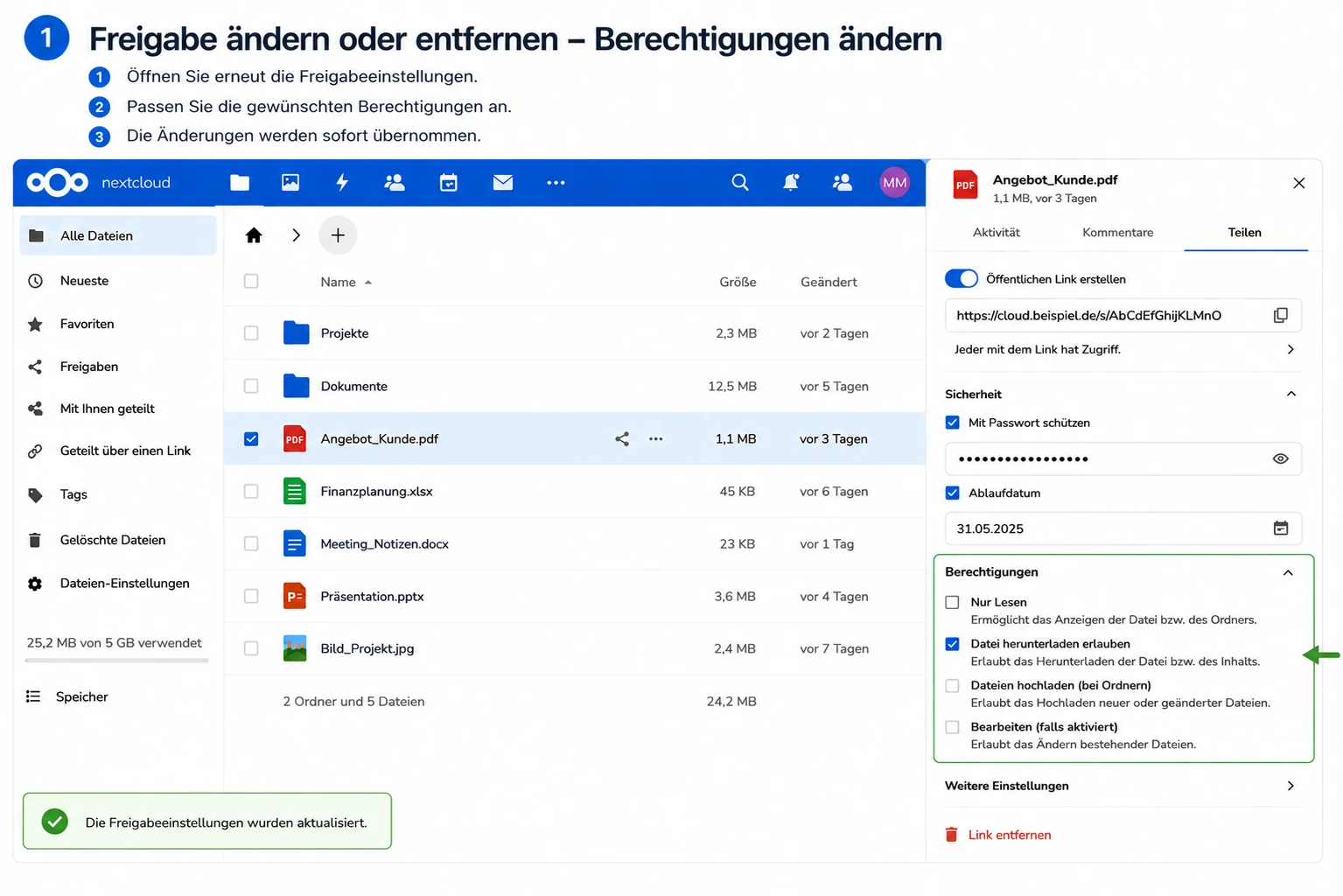Sort by Name column arrow

coord(368,282)
